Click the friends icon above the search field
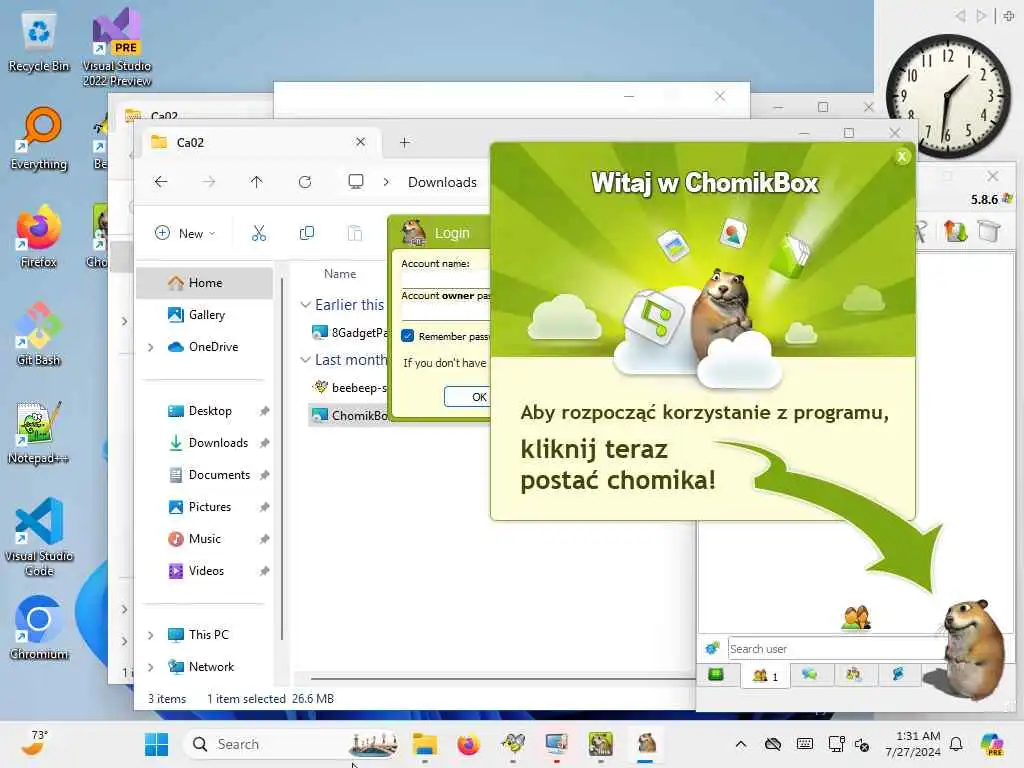1024x768 pixels. coord(856,616)
